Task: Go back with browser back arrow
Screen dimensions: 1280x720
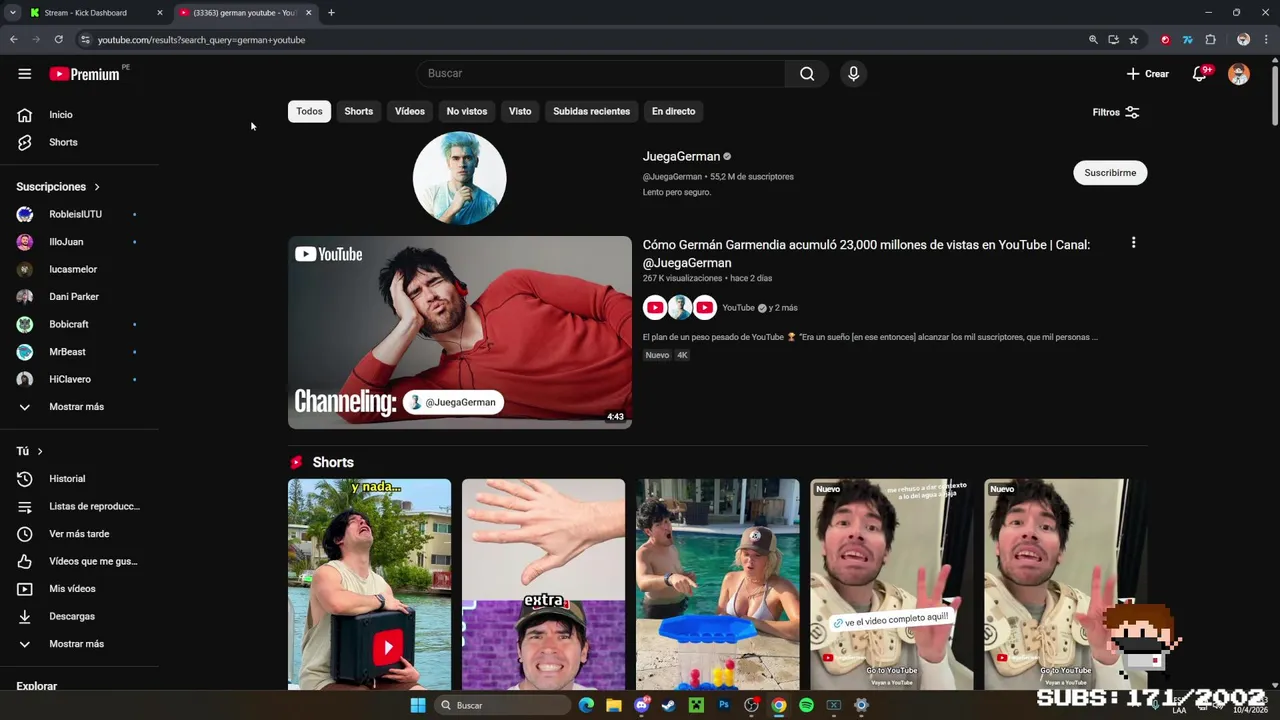Action: (14, 40)
